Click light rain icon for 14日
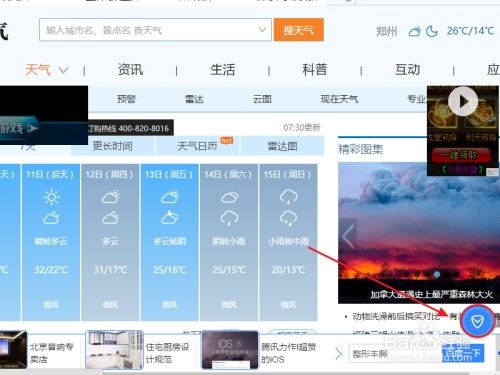Viewport: 500px width, 375px height. pos(229,218)
